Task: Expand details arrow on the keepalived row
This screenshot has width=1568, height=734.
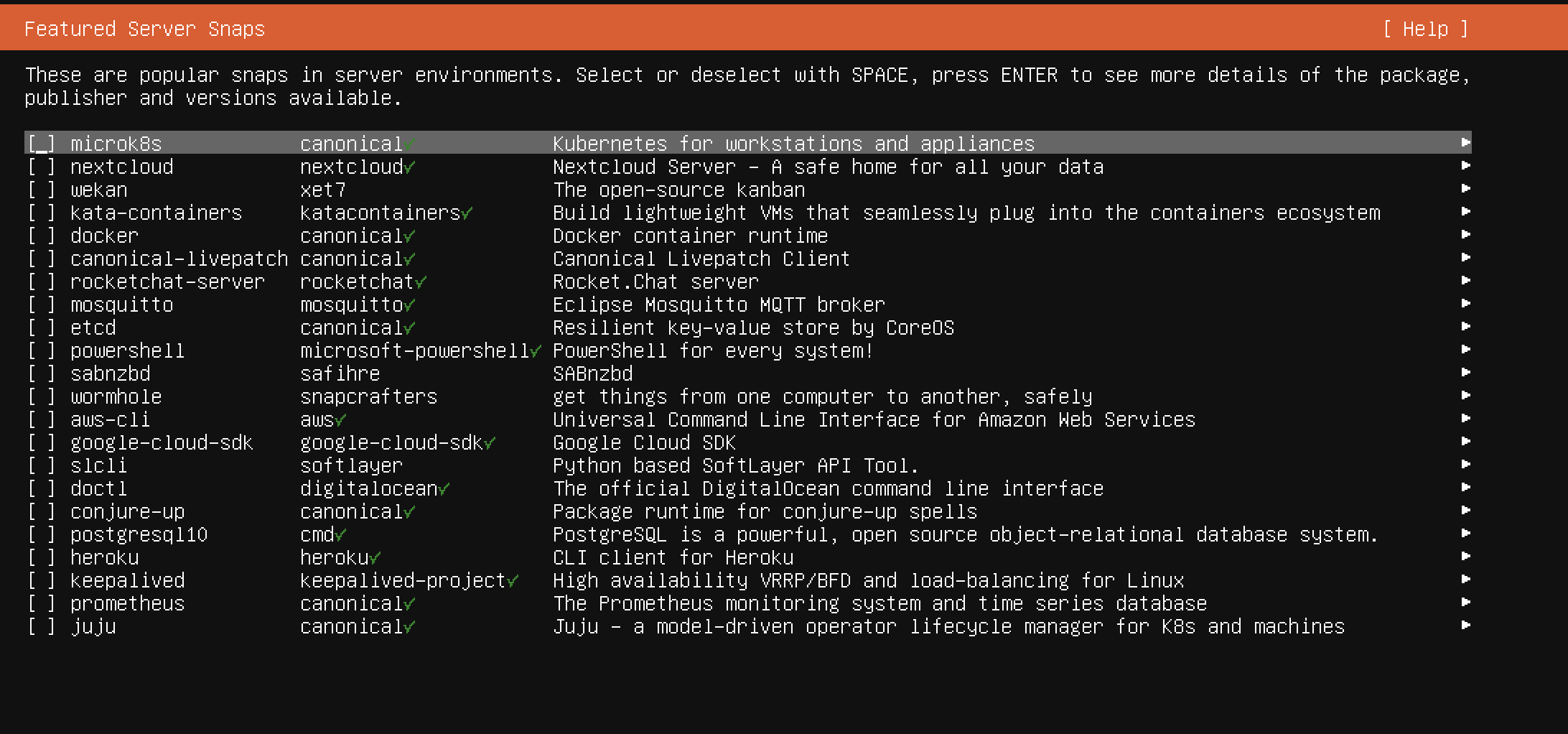Action: point(1465,580)
